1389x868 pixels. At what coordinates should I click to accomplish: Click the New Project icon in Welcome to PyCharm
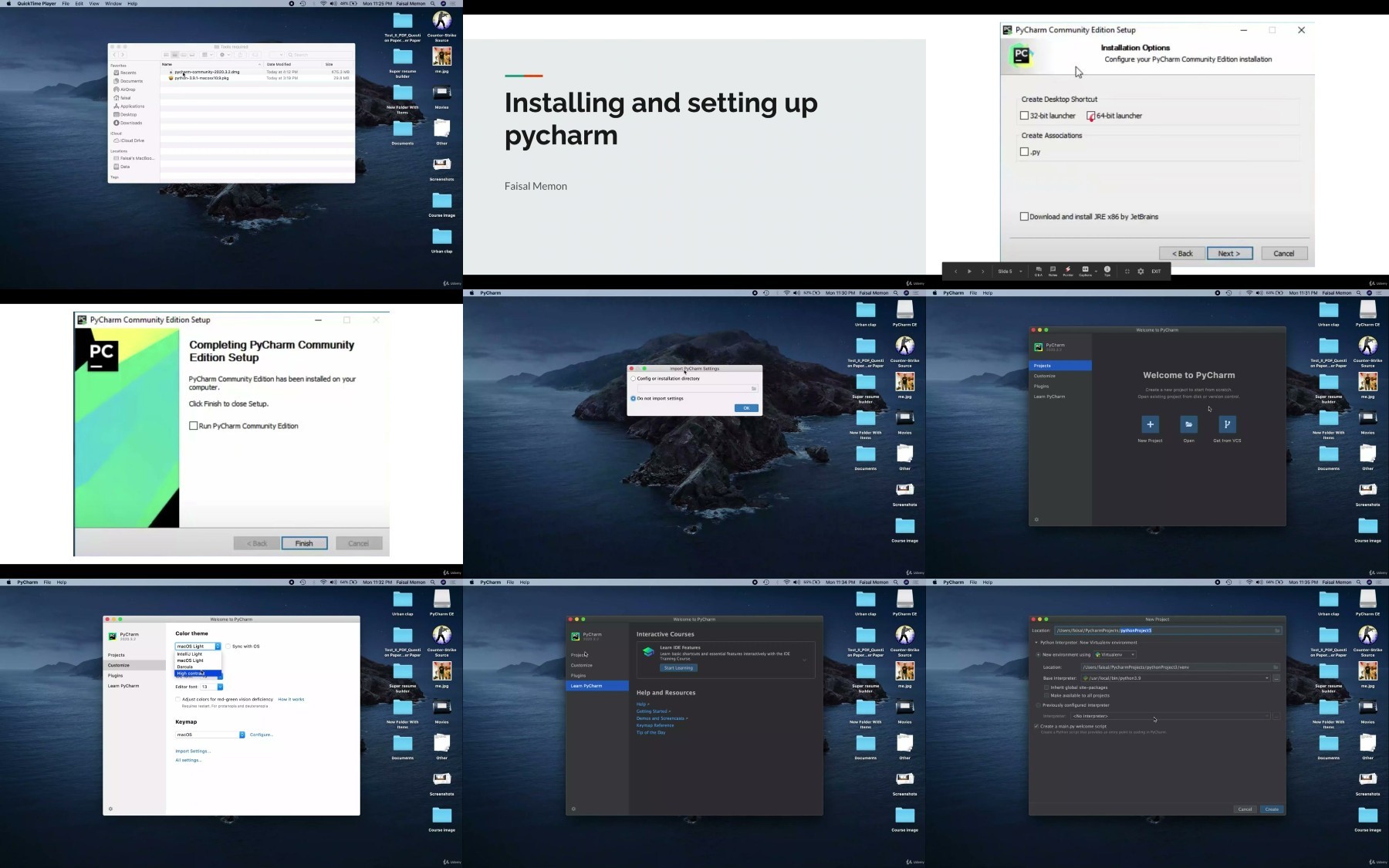(1150, 424)
